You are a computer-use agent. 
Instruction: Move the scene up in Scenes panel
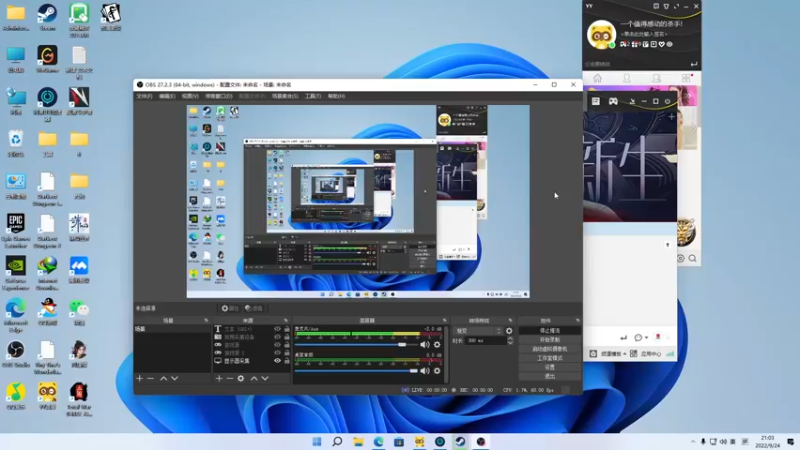click(163, 379)
